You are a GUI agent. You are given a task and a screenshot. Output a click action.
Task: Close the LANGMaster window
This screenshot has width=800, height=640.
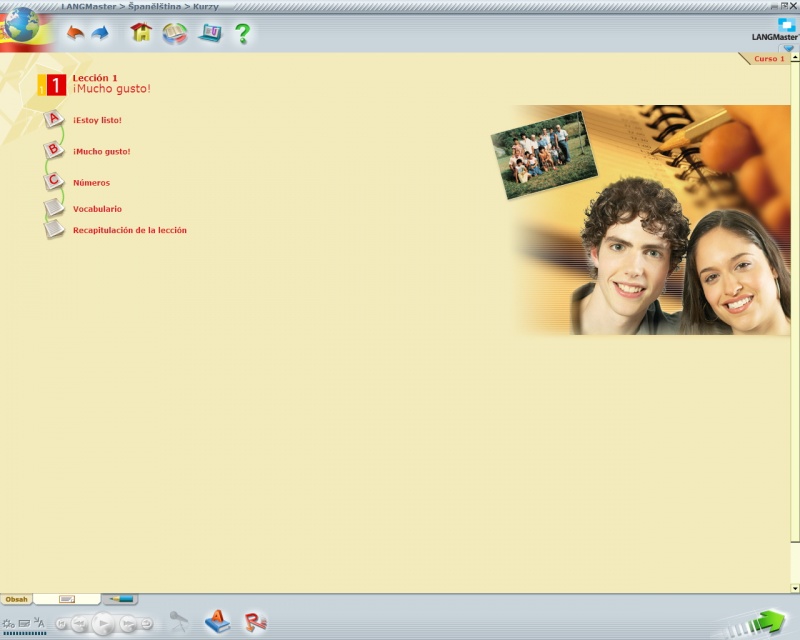793,6
